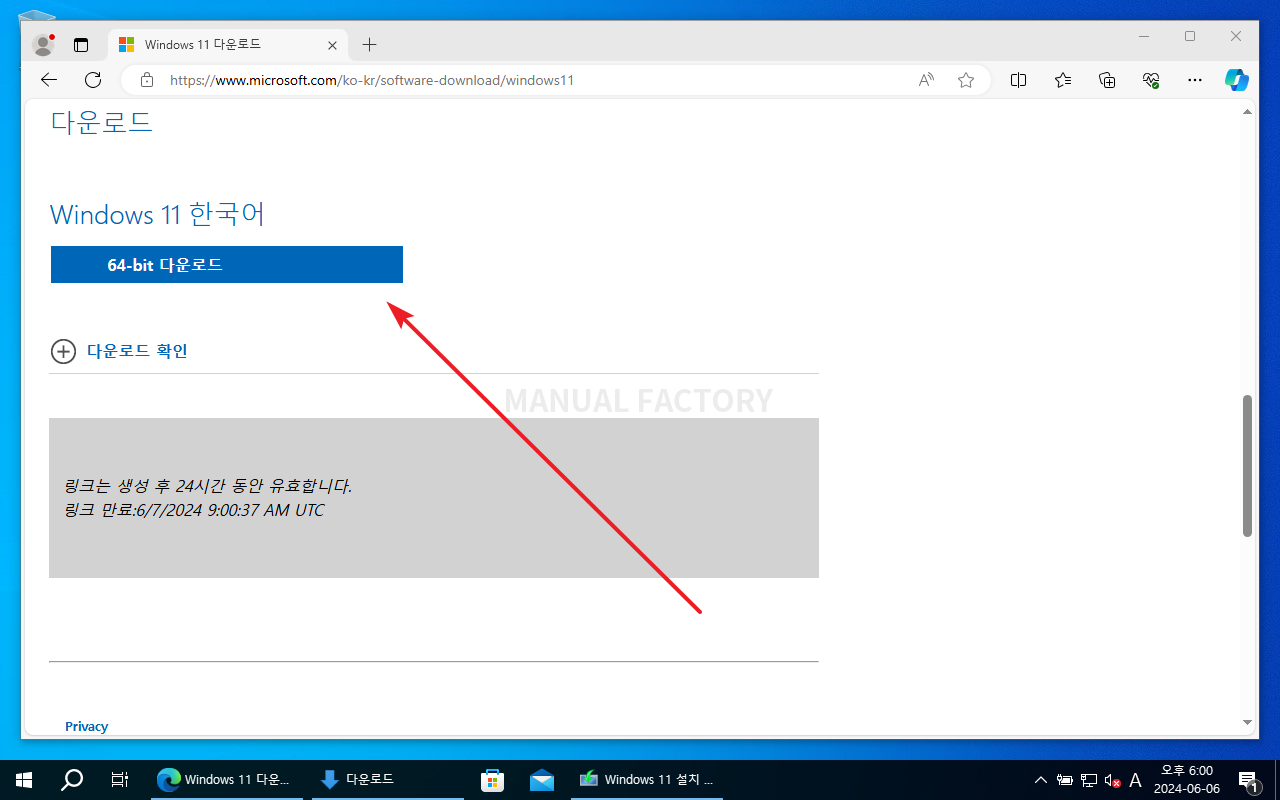The height and width of the screenshot is (800, 1280).
Task: Refresh the current page
Action: (93, 80)
